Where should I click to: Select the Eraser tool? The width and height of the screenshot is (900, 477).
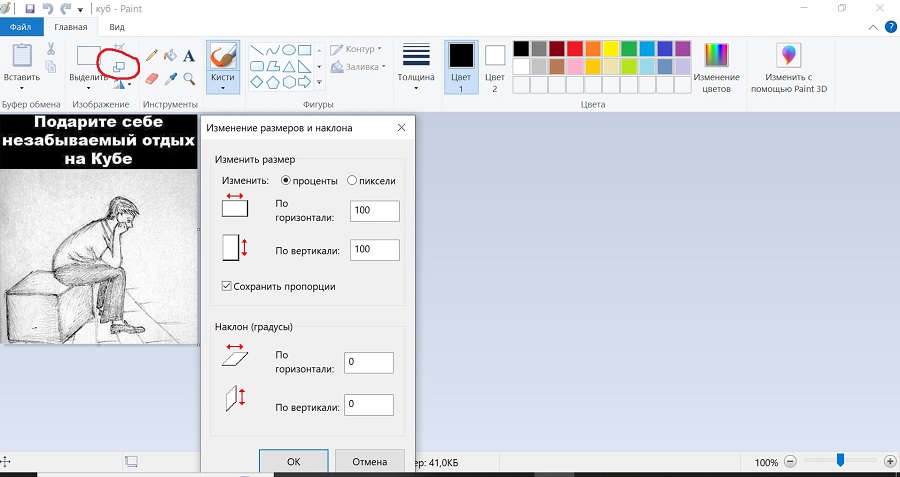[152, 79]
